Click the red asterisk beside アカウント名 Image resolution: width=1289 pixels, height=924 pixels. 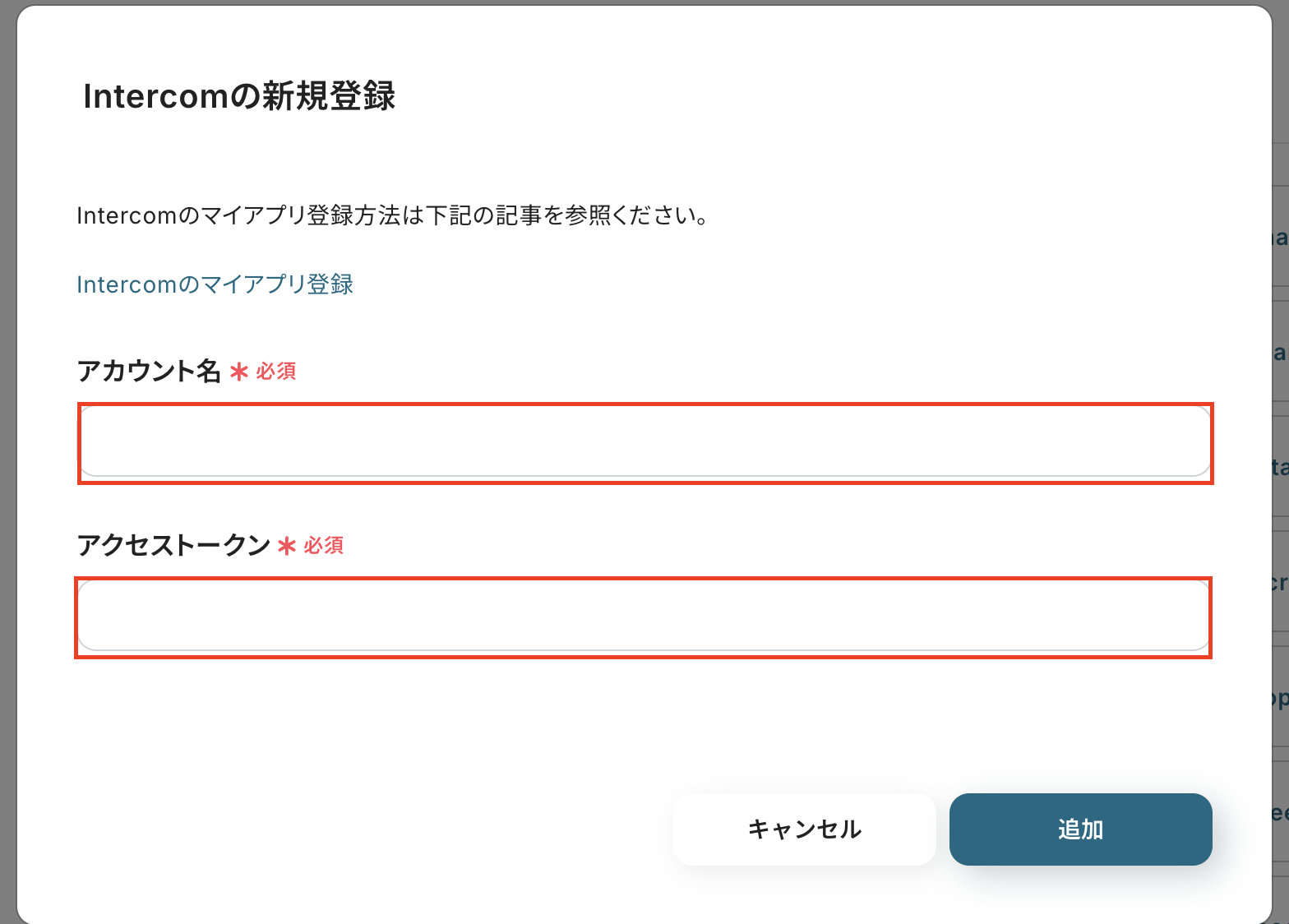(239, 372)
